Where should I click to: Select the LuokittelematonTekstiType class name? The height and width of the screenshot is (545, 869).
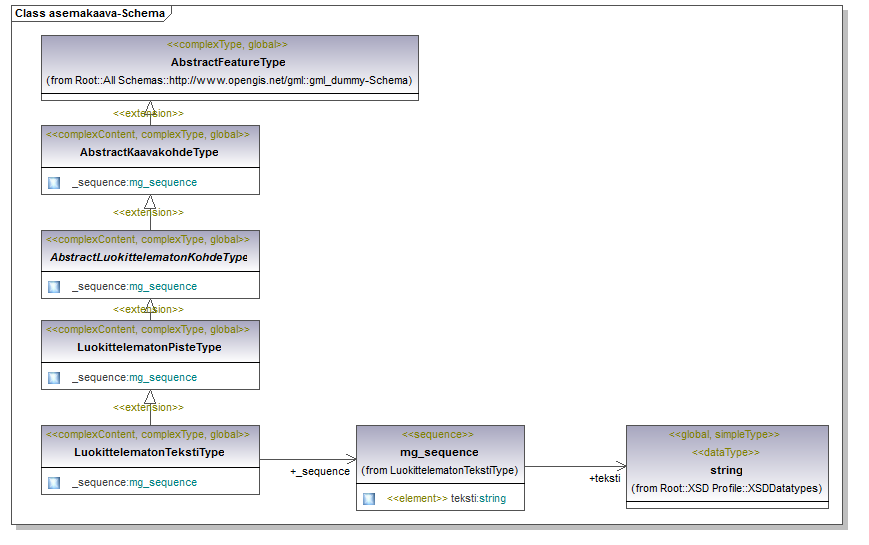pos(149,452)
